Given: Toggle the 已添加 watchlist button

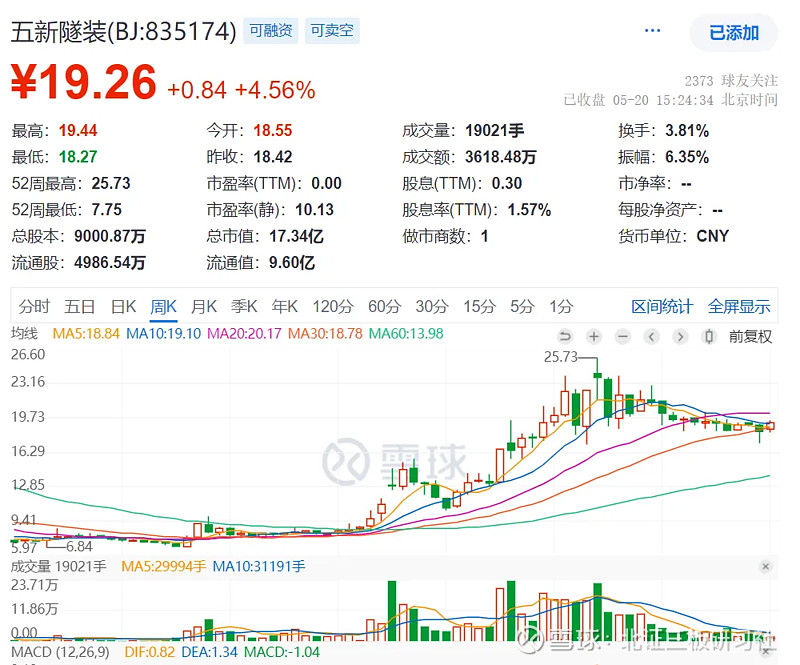Looking at the screenshot, I should tap(734, 33).
